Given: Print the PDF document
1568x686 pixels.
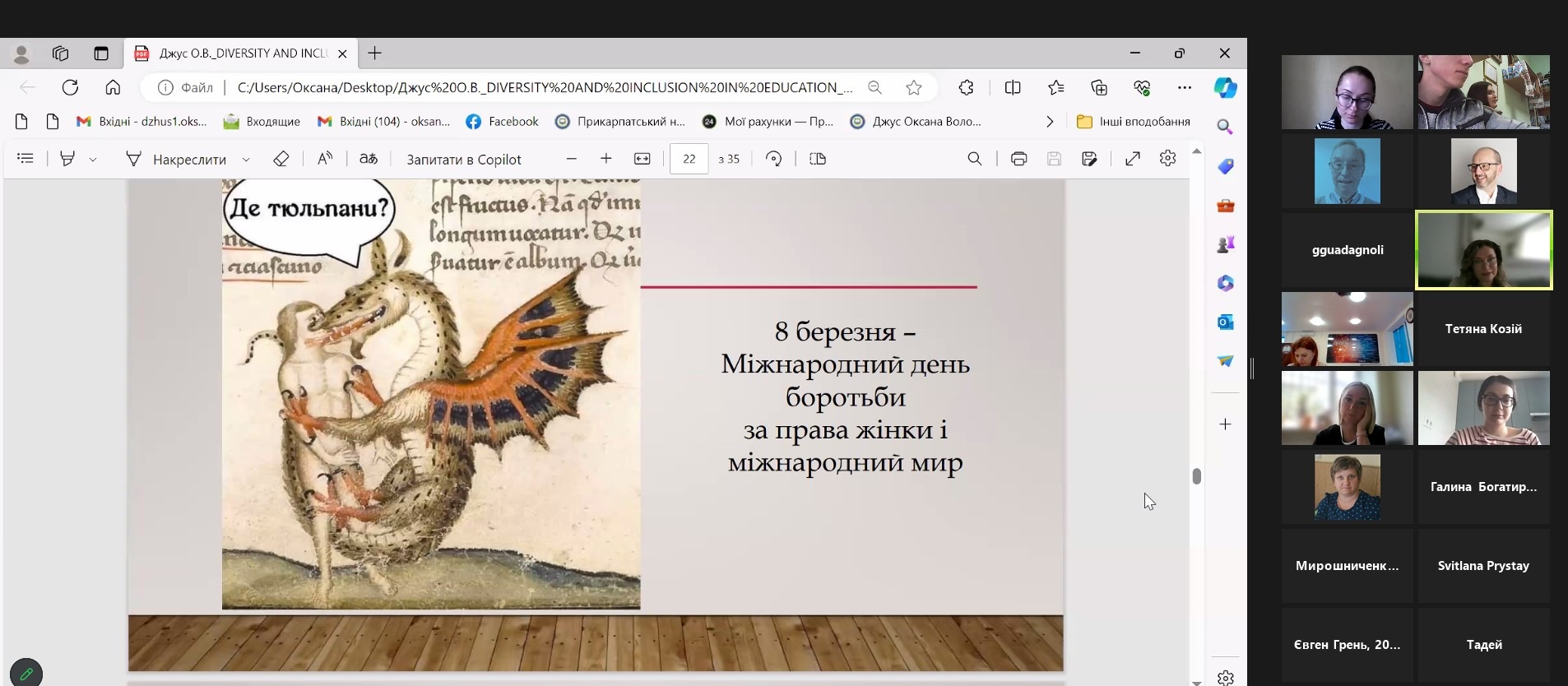Looking at the screenshot, I should (1018, 159).
